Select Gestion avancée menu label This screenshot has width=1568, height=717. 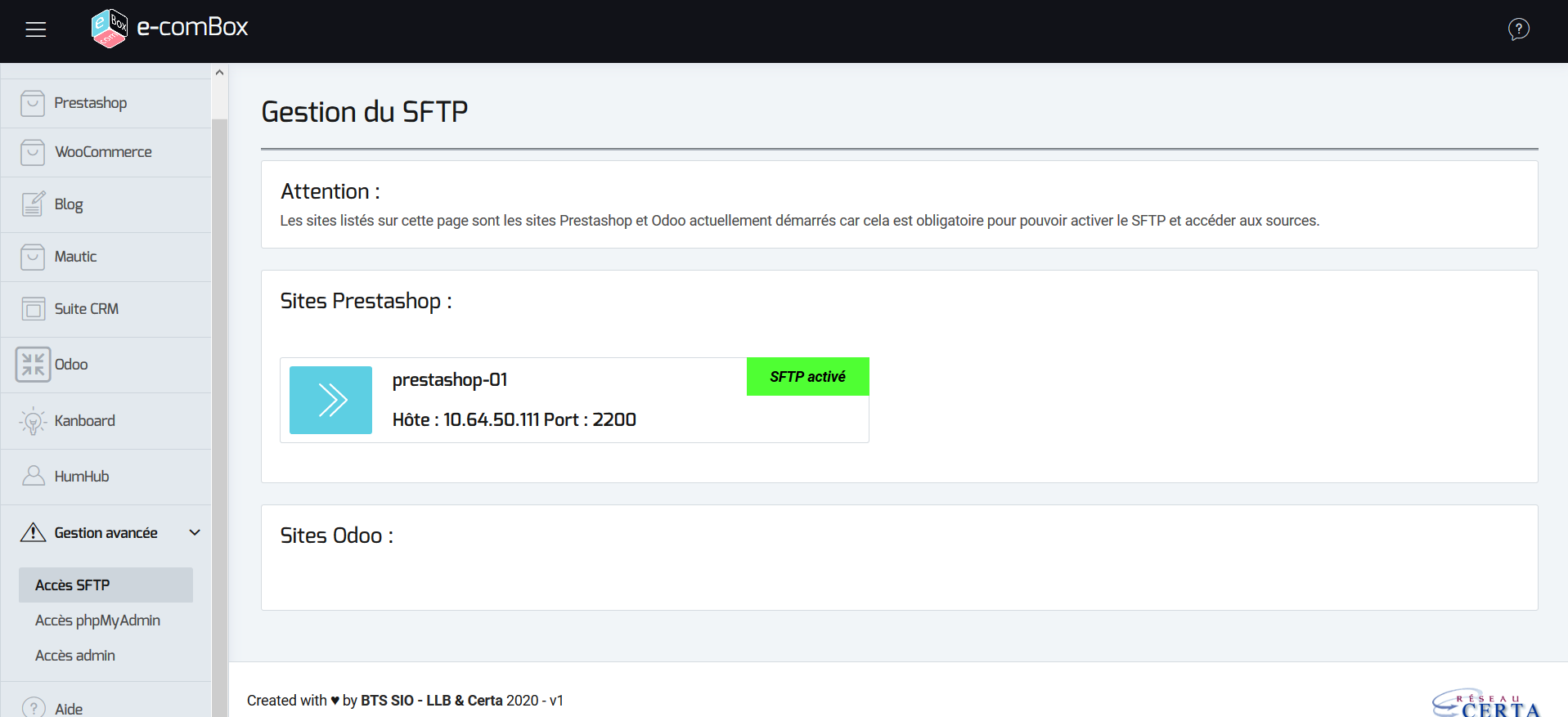(106, 533)
